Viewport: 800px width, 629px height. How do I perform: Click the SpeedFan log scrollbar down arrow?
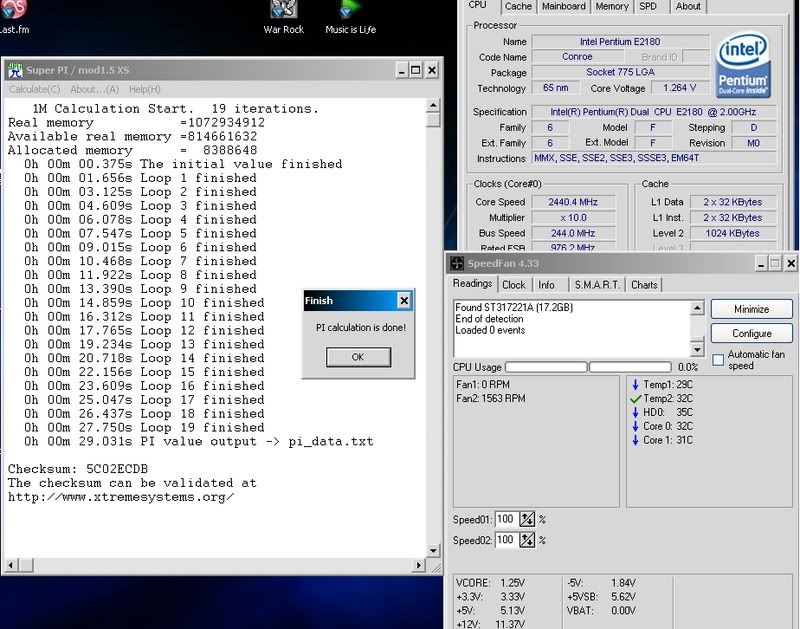click(697, 349)
